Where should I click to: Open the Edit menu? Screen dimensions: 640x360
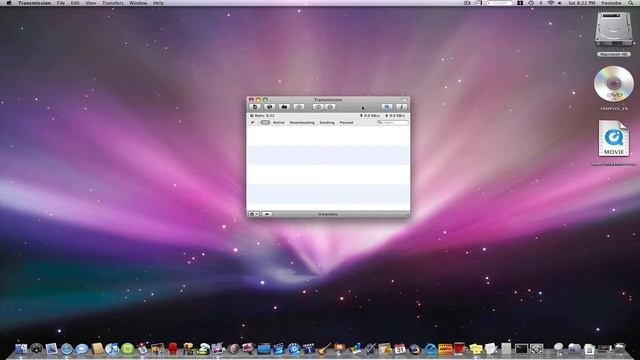[x=75, y=3]
